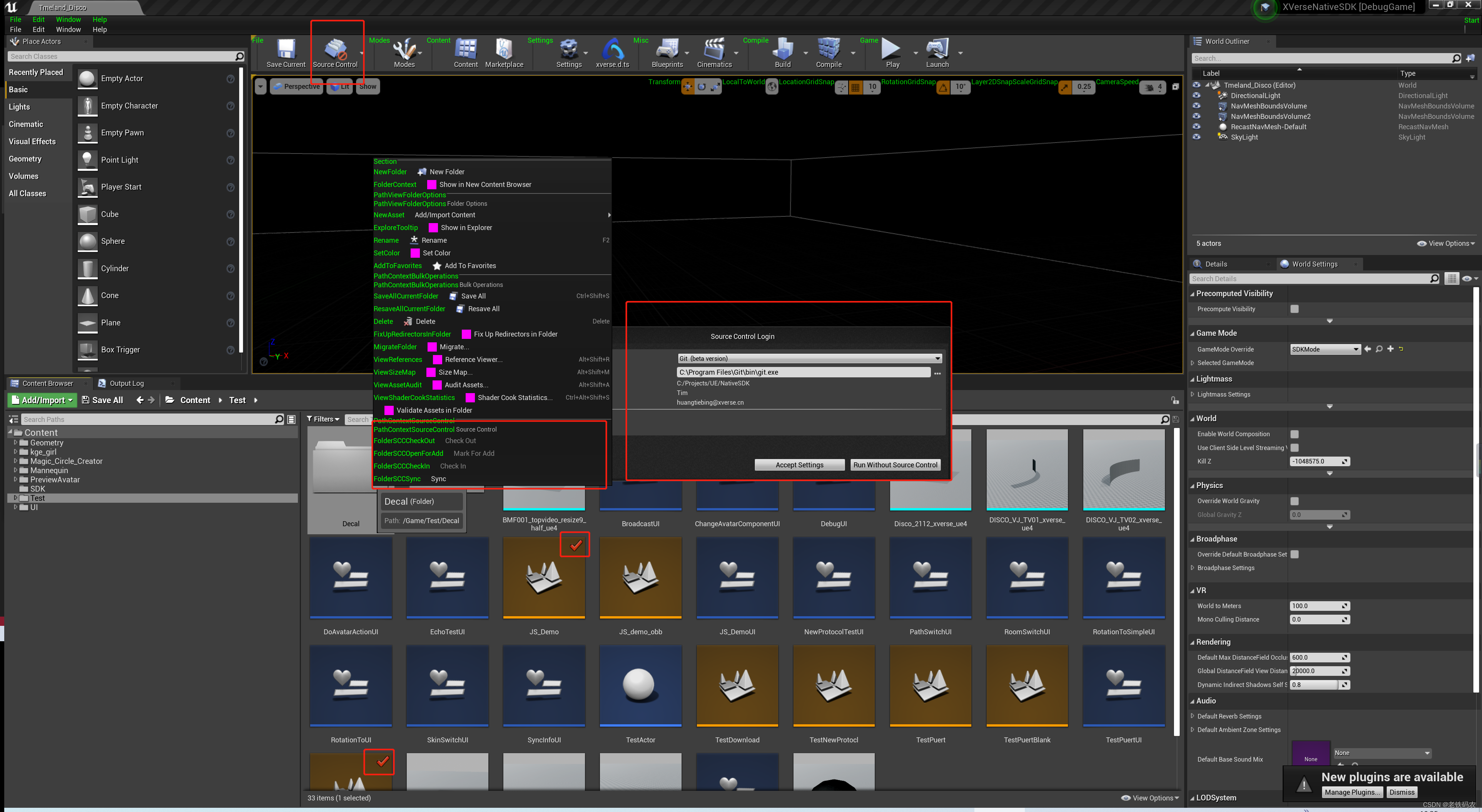
Task: Choose Show in Explorer from the context menu
Action: pos(466,228)
